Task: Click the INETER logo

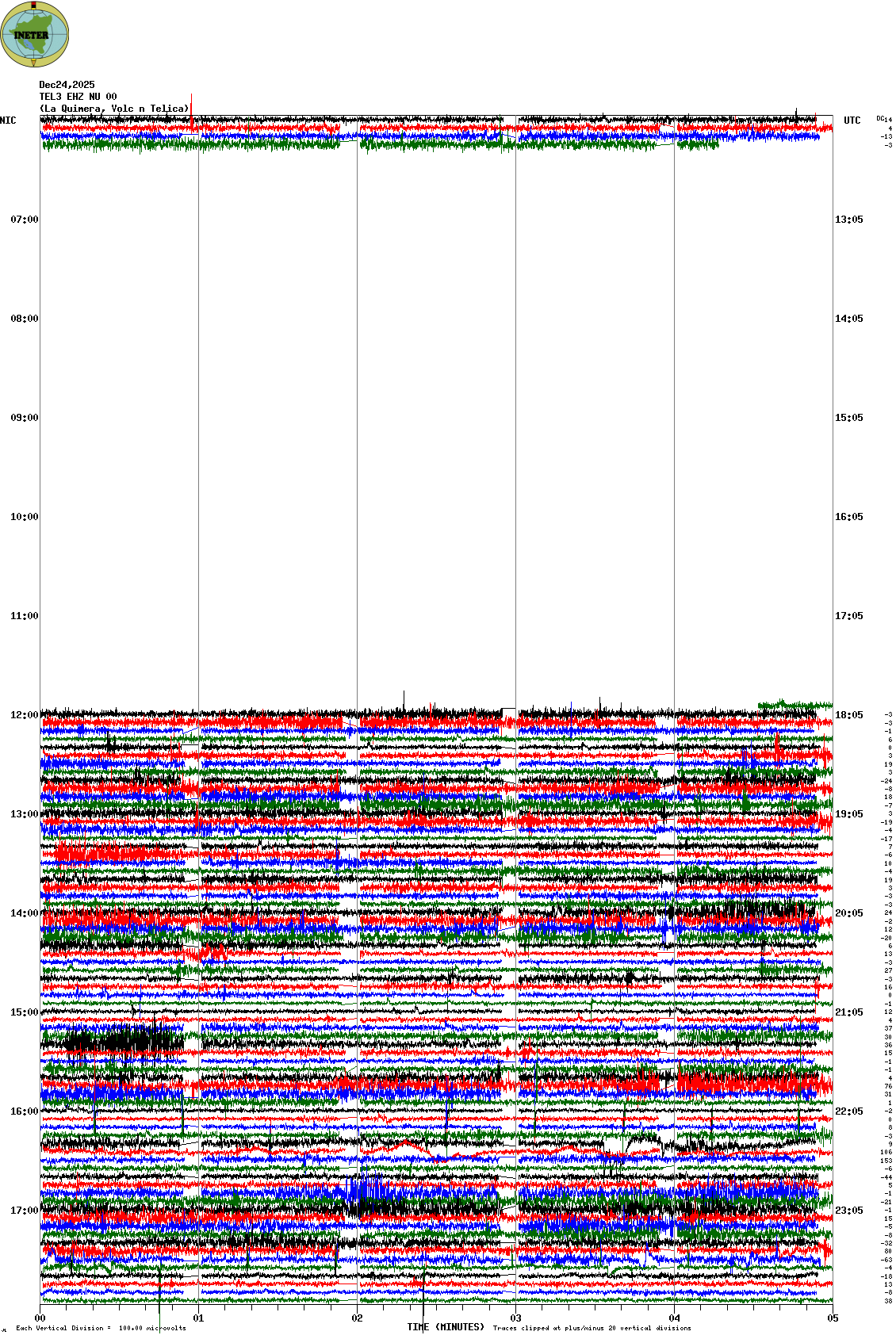Action: [35, 34]
